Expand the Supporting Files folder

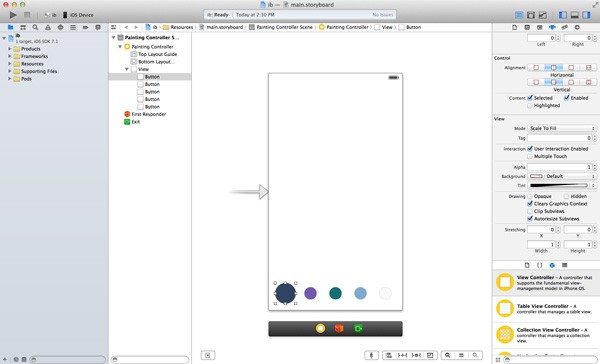point(10,71)
